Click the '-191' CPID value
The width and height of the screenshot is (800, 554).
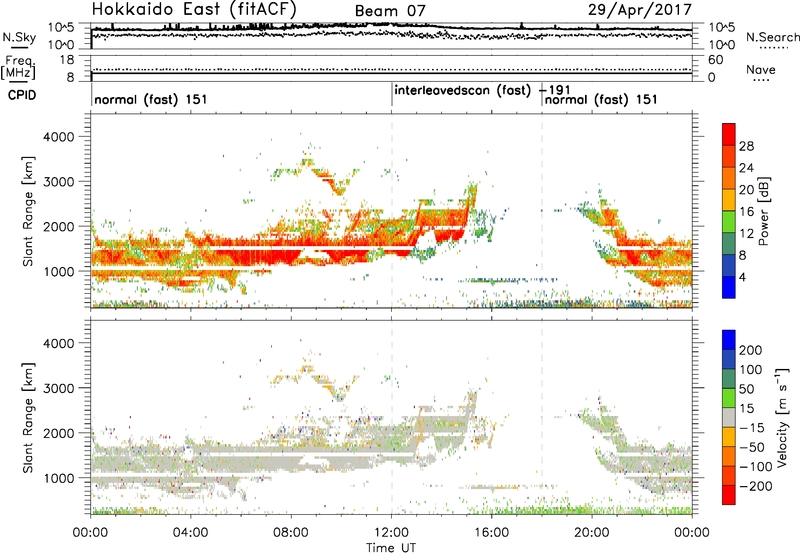pyautogui.click(x=554, y=90)
